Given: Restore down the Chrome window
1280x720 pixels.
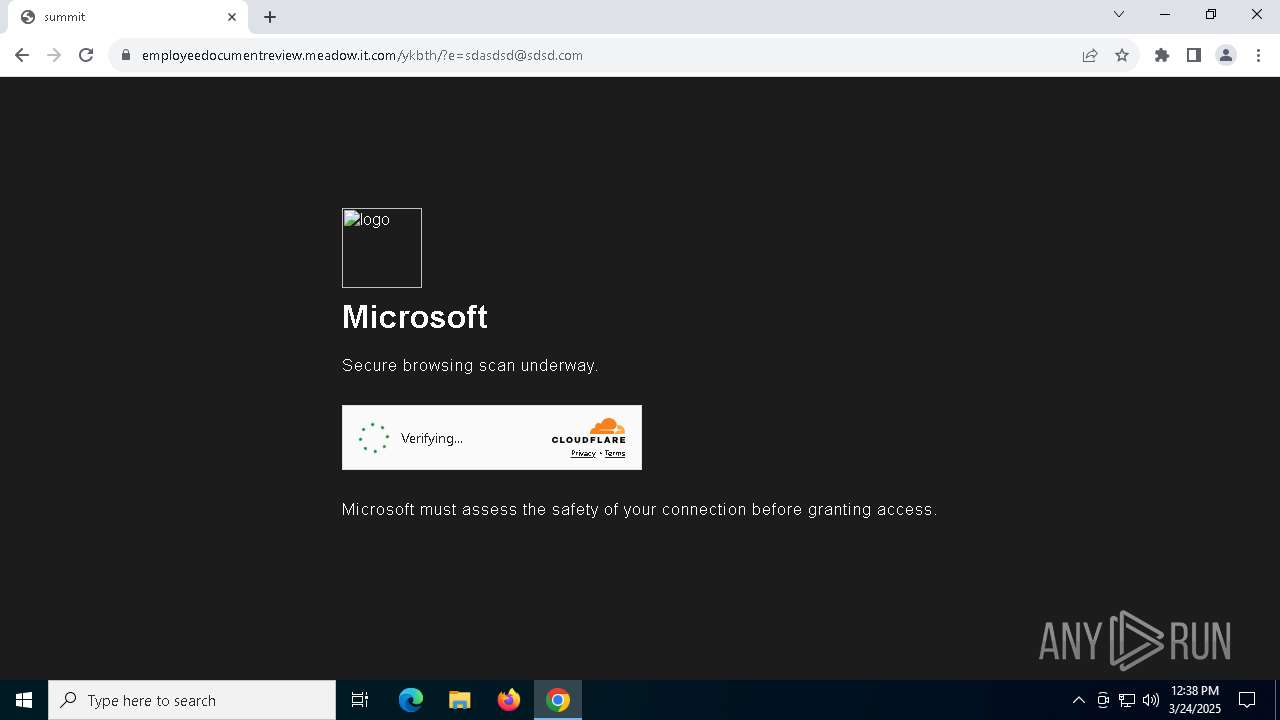Looking at the screenshot, I should coord(1211,14).
